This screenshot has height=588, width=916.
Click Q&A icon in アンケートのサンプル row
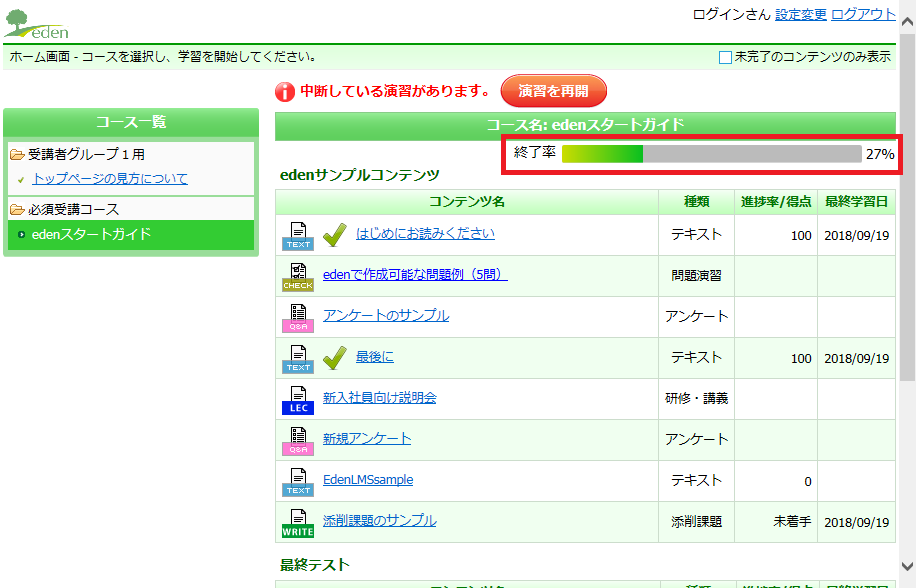tap(298, 318)
